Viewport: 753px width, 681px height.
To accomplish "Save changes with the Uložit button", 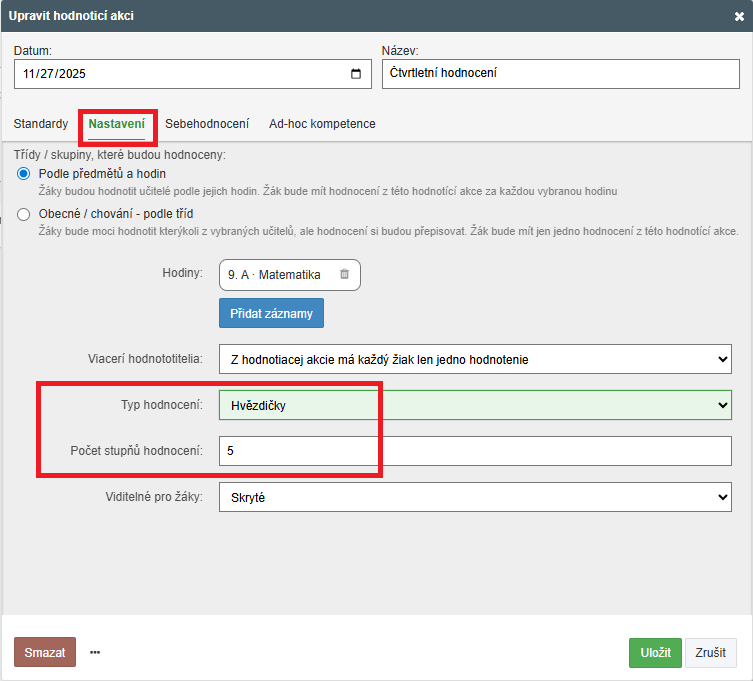I will coord(655,652).
